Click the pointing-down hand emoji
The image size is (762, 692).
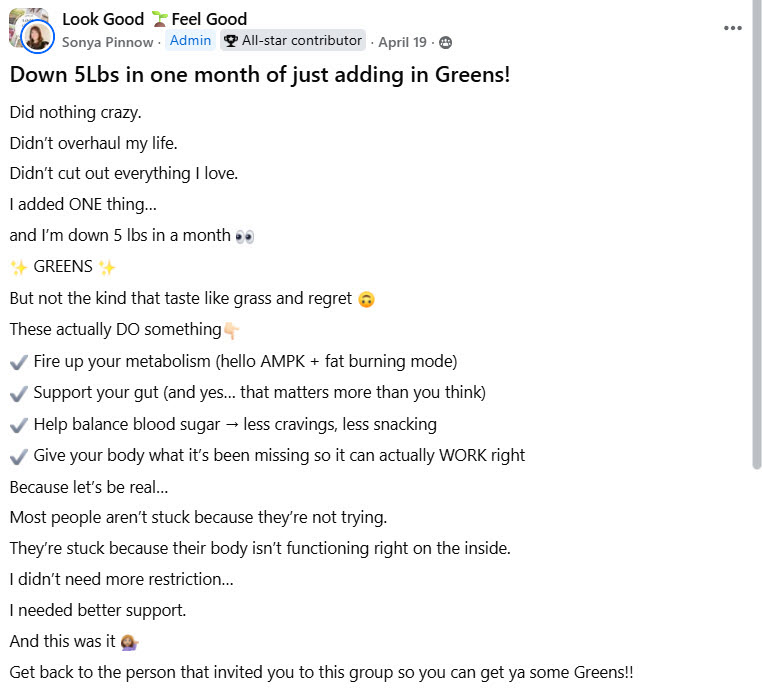[231, 331]
